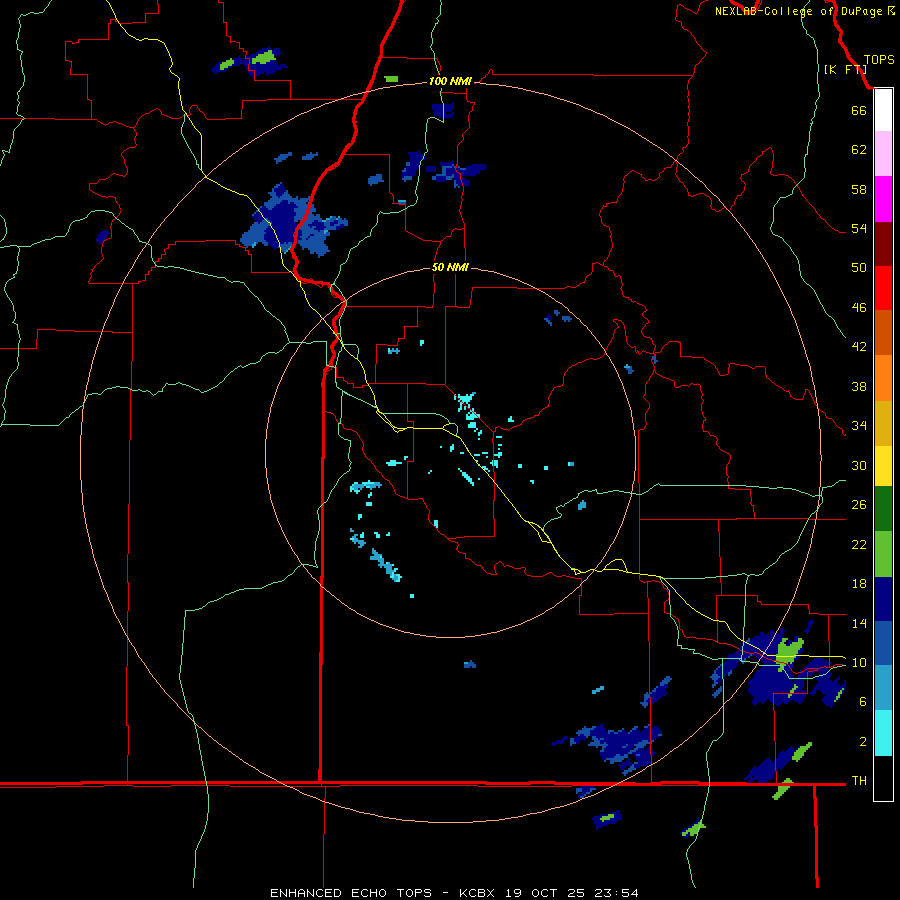Viewport: 900px width, 900px height.
Task: Click the light pink 62 kft legend swatch
Action: 883,153
